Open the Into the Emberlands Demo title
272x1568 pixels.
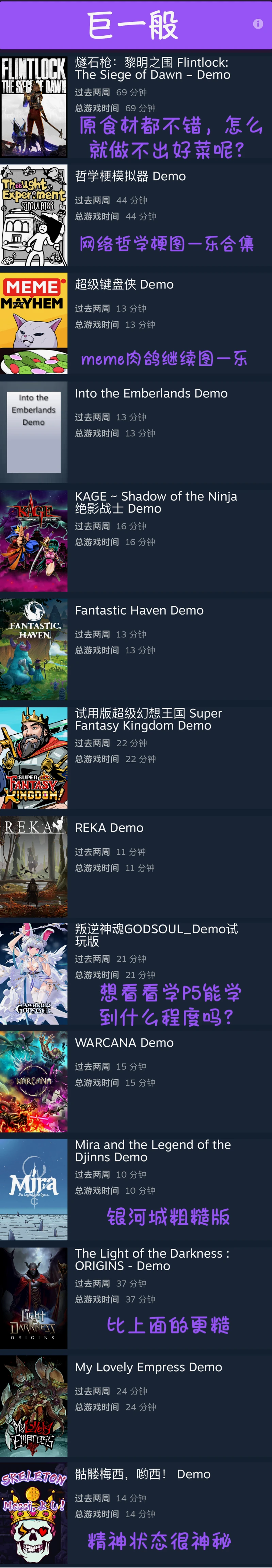pos(151,394)
